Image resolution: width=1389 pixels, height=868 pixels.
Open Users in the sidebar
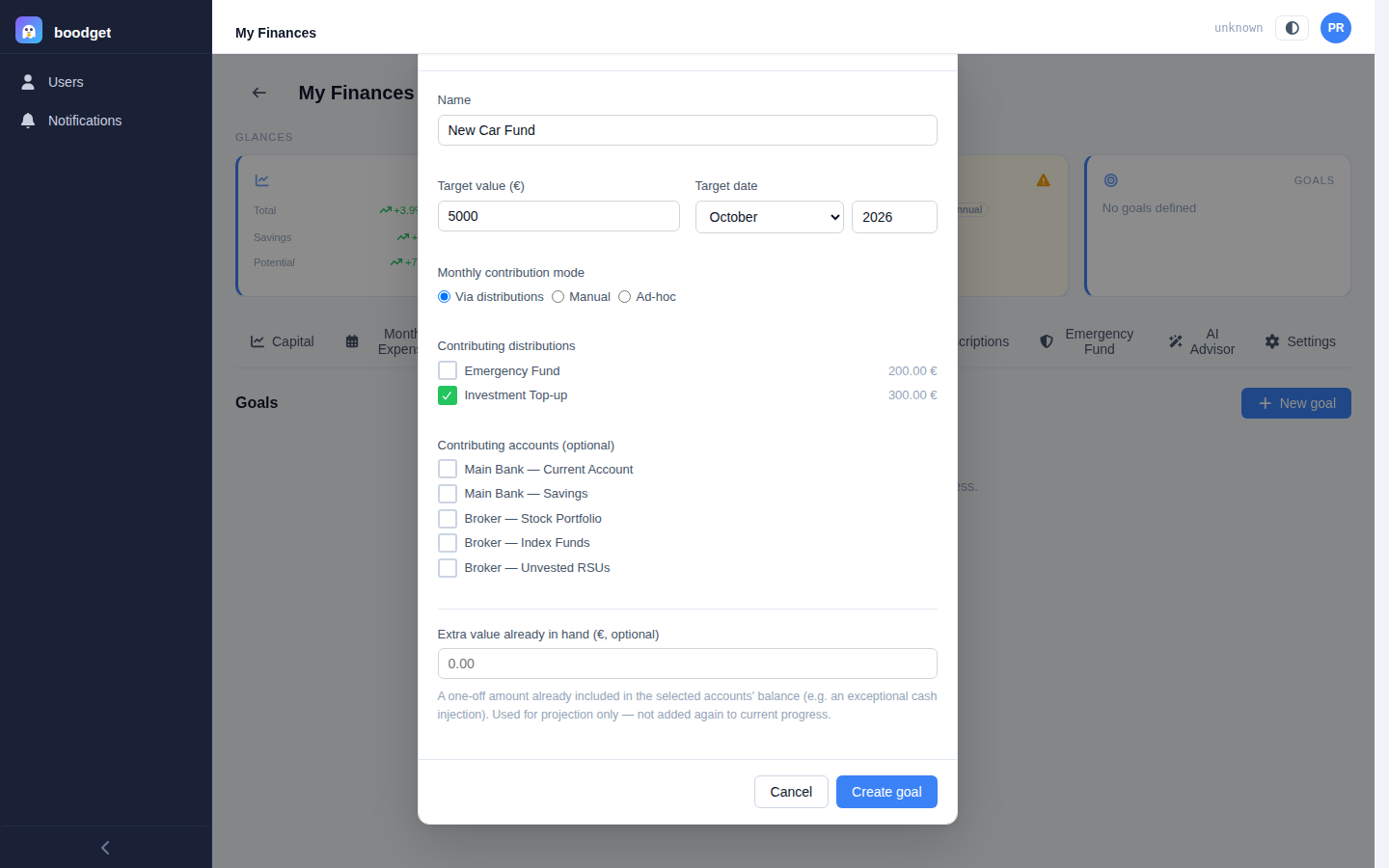point(106,82)
